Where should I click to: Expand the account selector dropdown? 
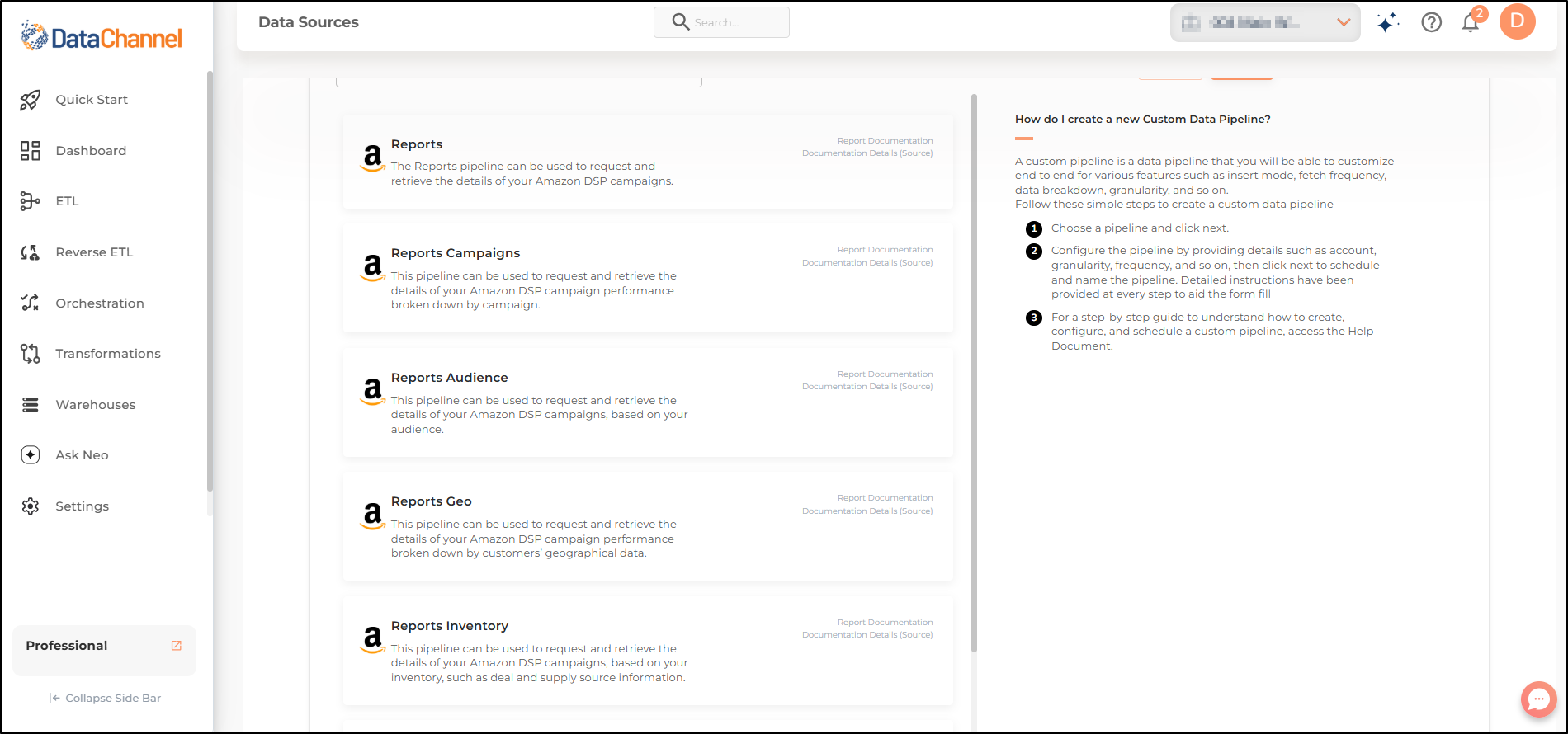(1265, 22)
